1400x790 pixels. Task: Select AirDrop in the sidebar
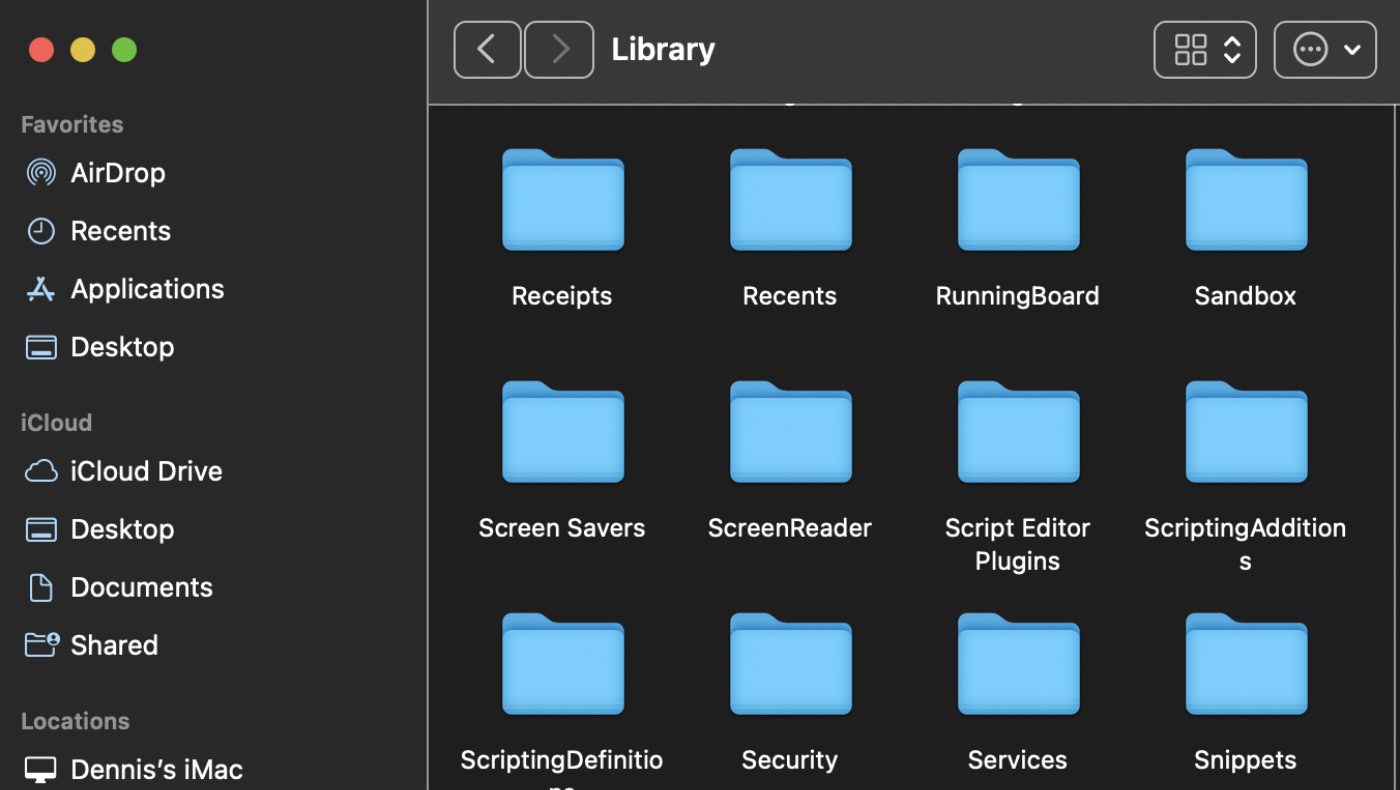coord(117,173)
